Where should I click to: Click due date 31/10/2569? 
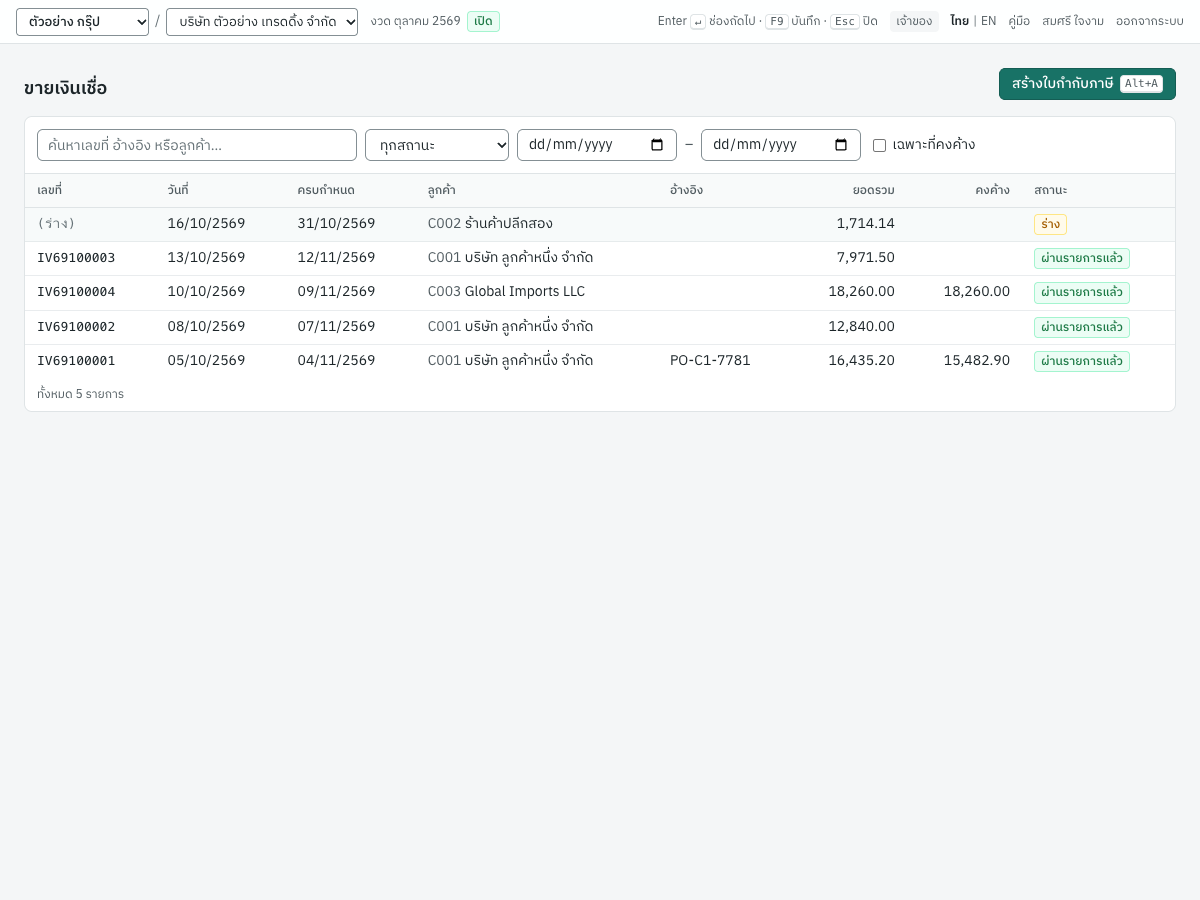(336, 224)
